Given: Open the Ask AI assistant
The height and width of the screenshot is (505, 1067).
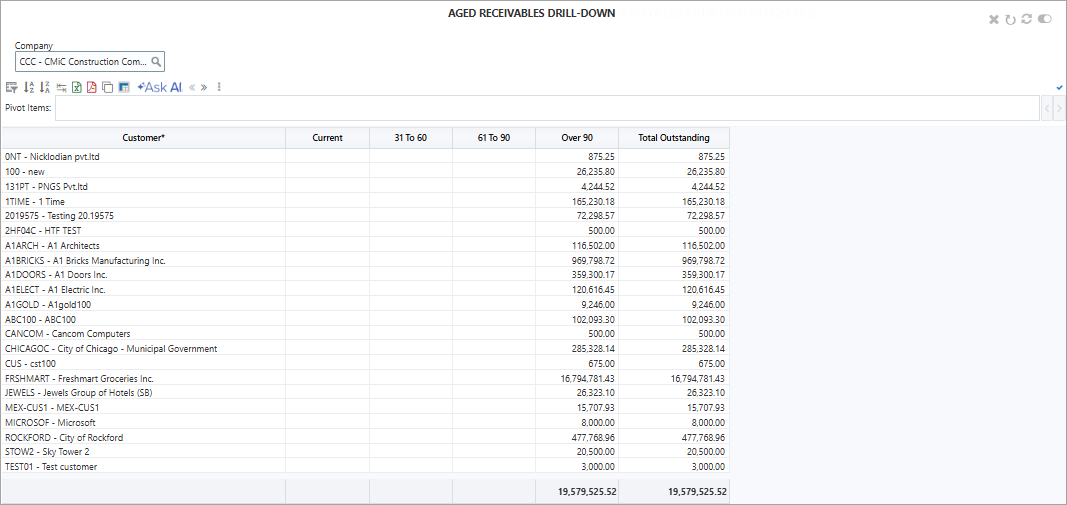Looking at the screenshot, I should coord(160,87).
